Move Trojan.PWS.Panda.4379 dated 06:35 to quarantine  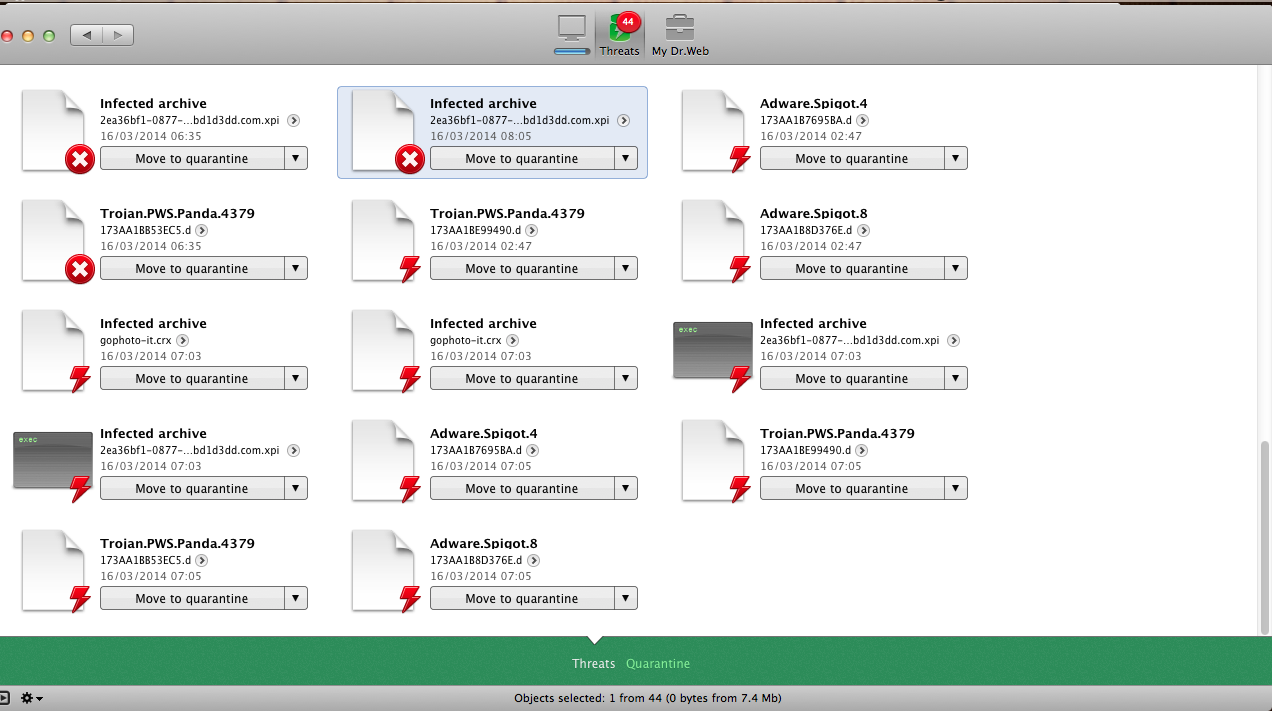click(192, 268)
